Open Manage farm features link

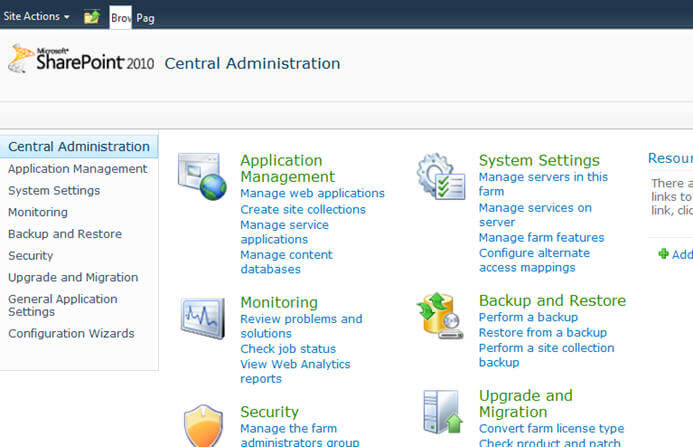(541, 237)
